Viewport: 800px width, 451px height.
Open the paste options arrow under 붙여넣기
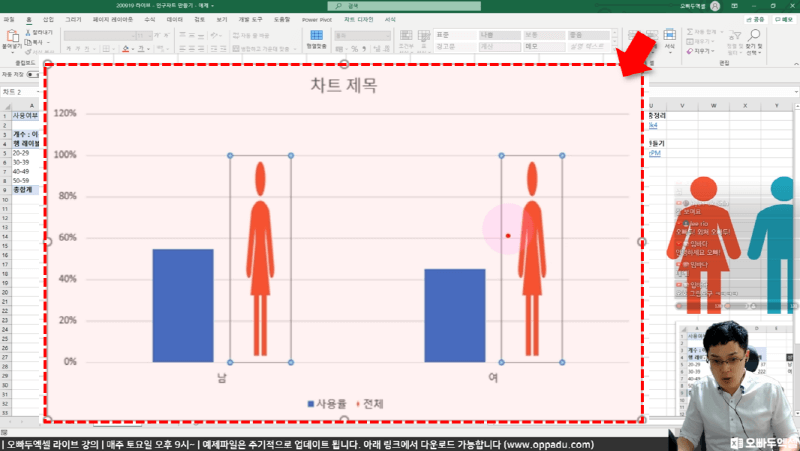(x=12, y=52)
